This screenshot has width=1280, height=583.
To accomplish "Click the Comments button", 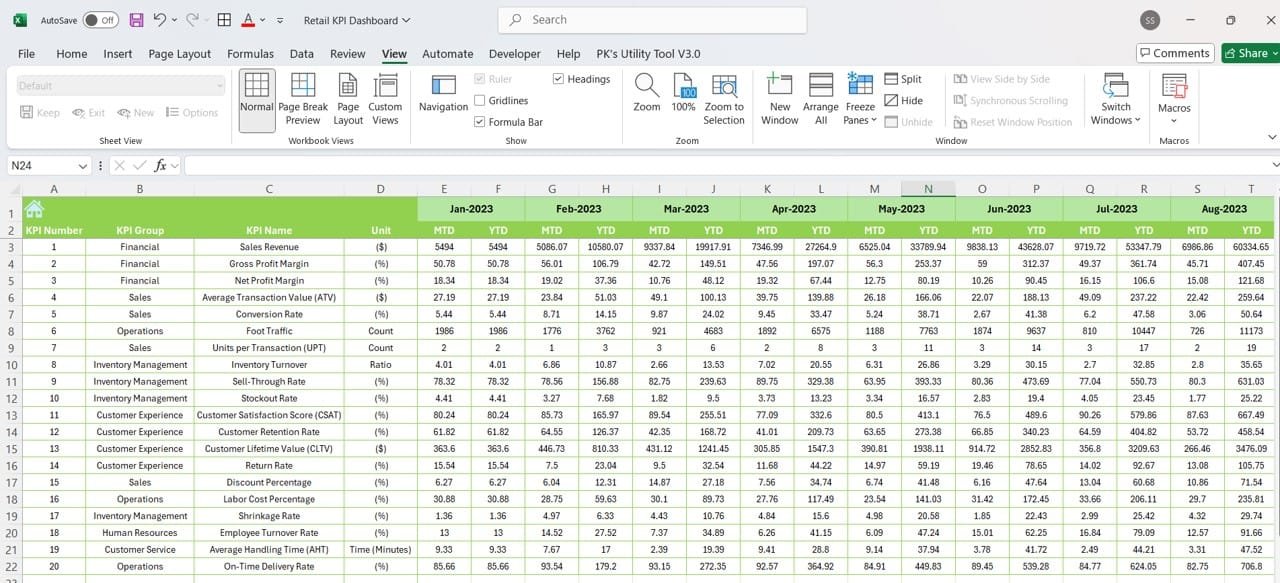I will tap(1174, 53).
